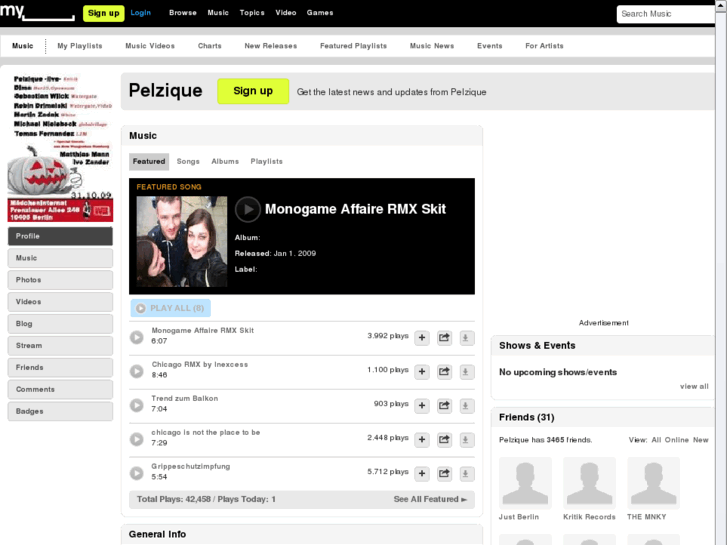Screen dimensions: 727x545
Task: Play the track Chicago RMX by Inexcess
Action: pos(136,371)
